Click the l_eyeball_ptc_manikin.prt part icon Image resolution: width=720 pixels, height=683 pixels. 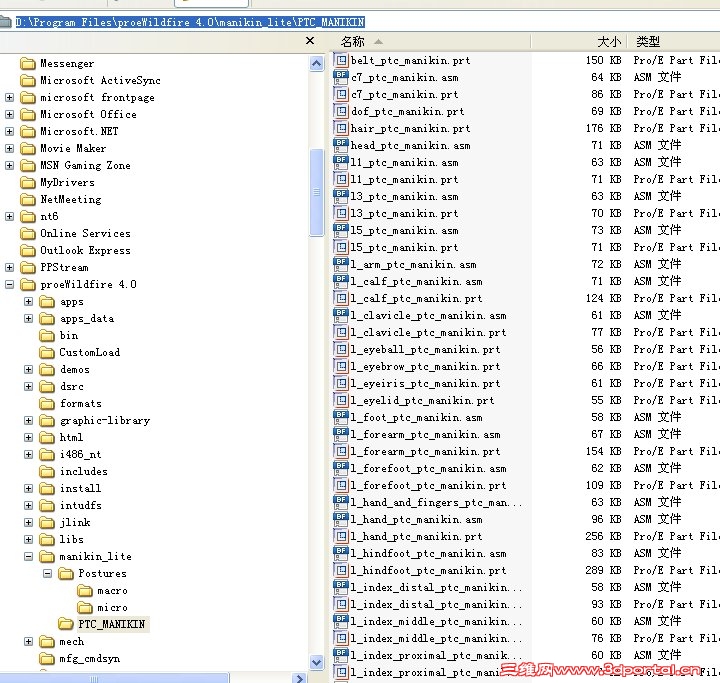[x=341, y=349]
